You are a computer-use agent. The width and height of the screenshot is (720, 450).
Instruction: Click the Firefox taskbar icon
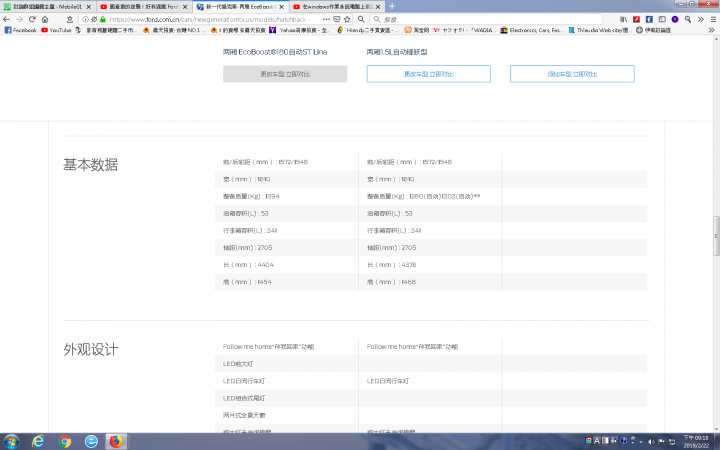(116, 442)
